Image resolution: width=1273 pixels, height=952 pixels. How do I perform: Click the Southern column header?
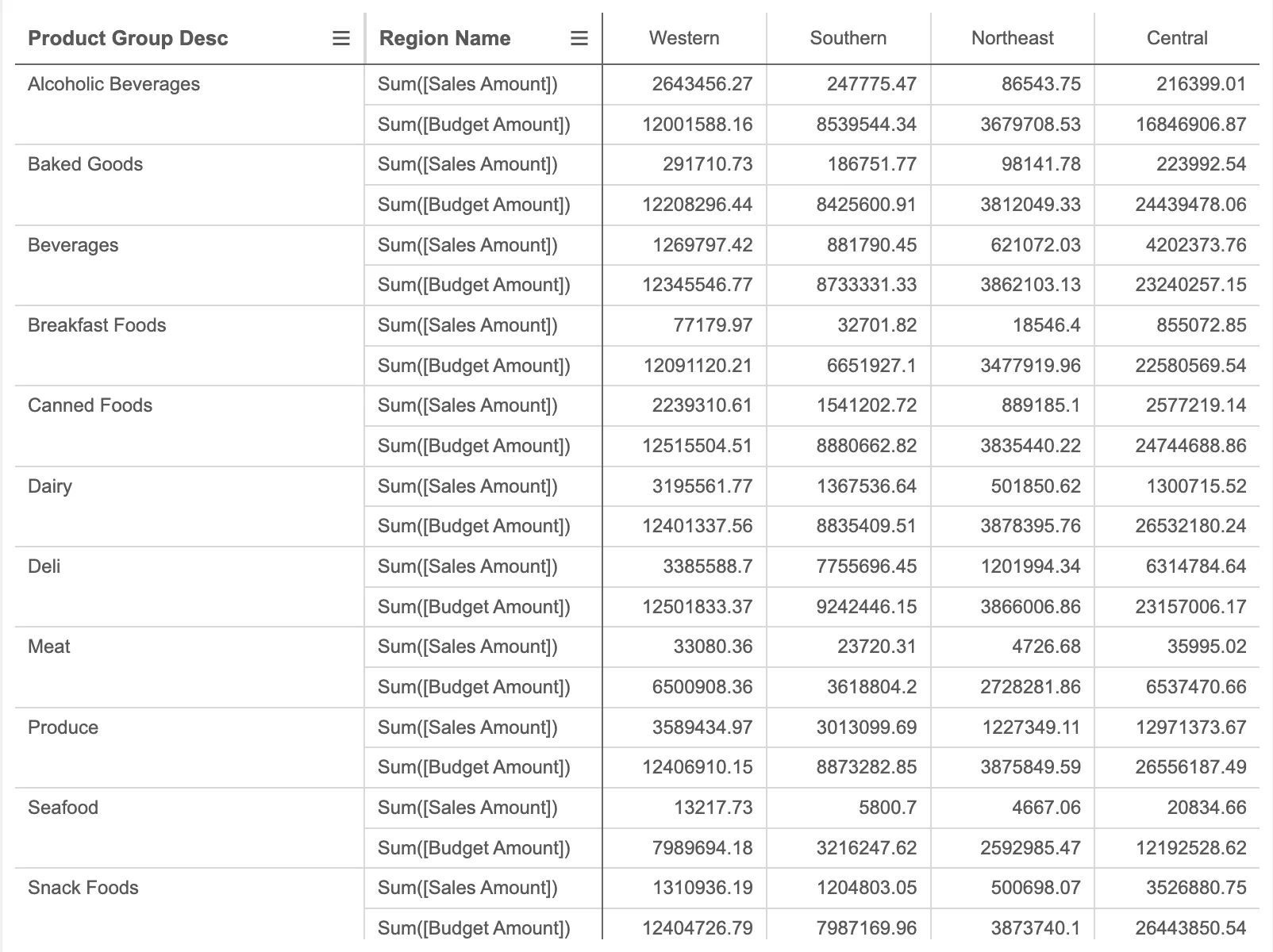coord(848,37)
